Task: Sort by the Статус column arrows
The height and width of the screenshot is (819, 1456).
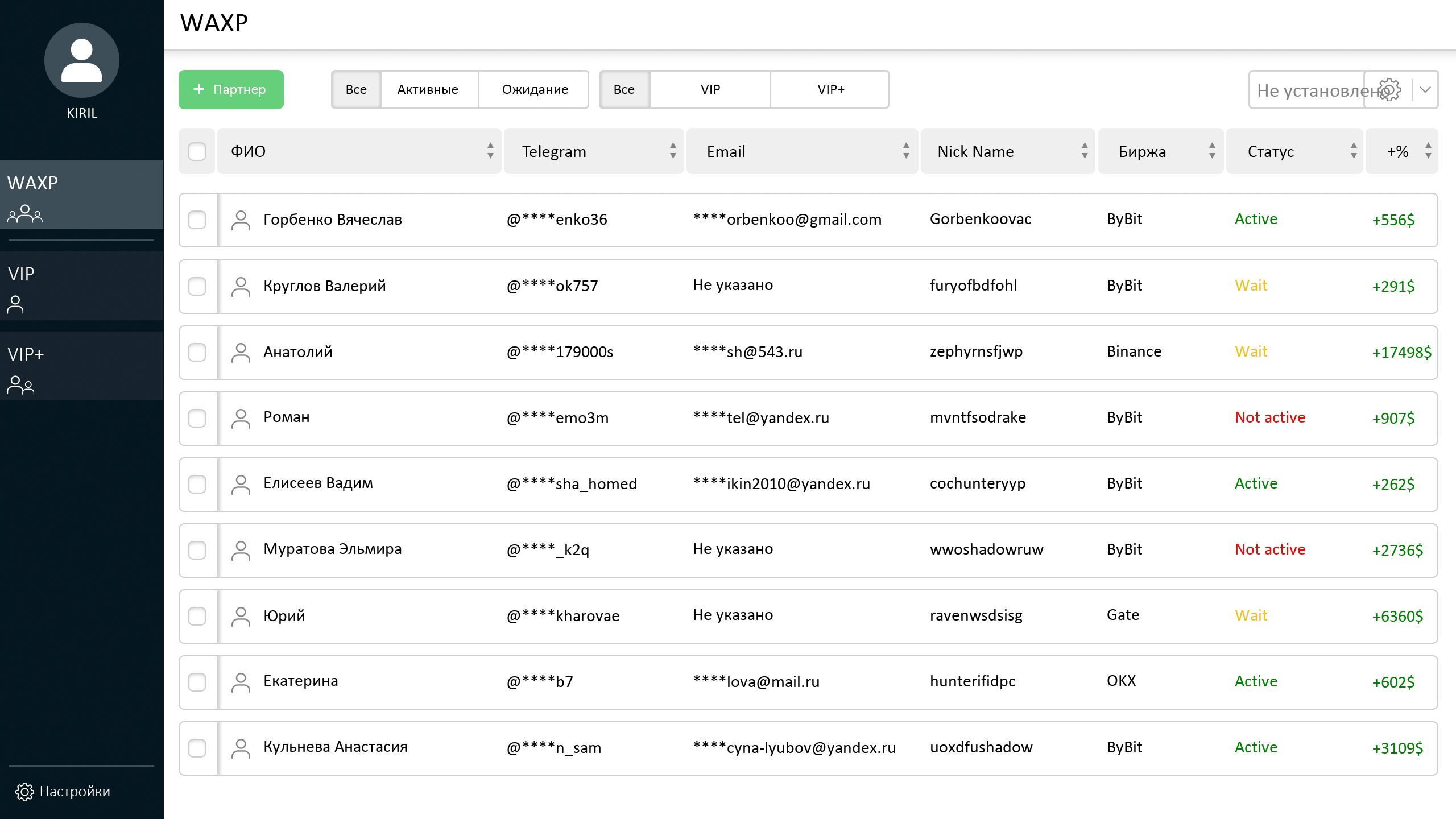Action: 1354,151
